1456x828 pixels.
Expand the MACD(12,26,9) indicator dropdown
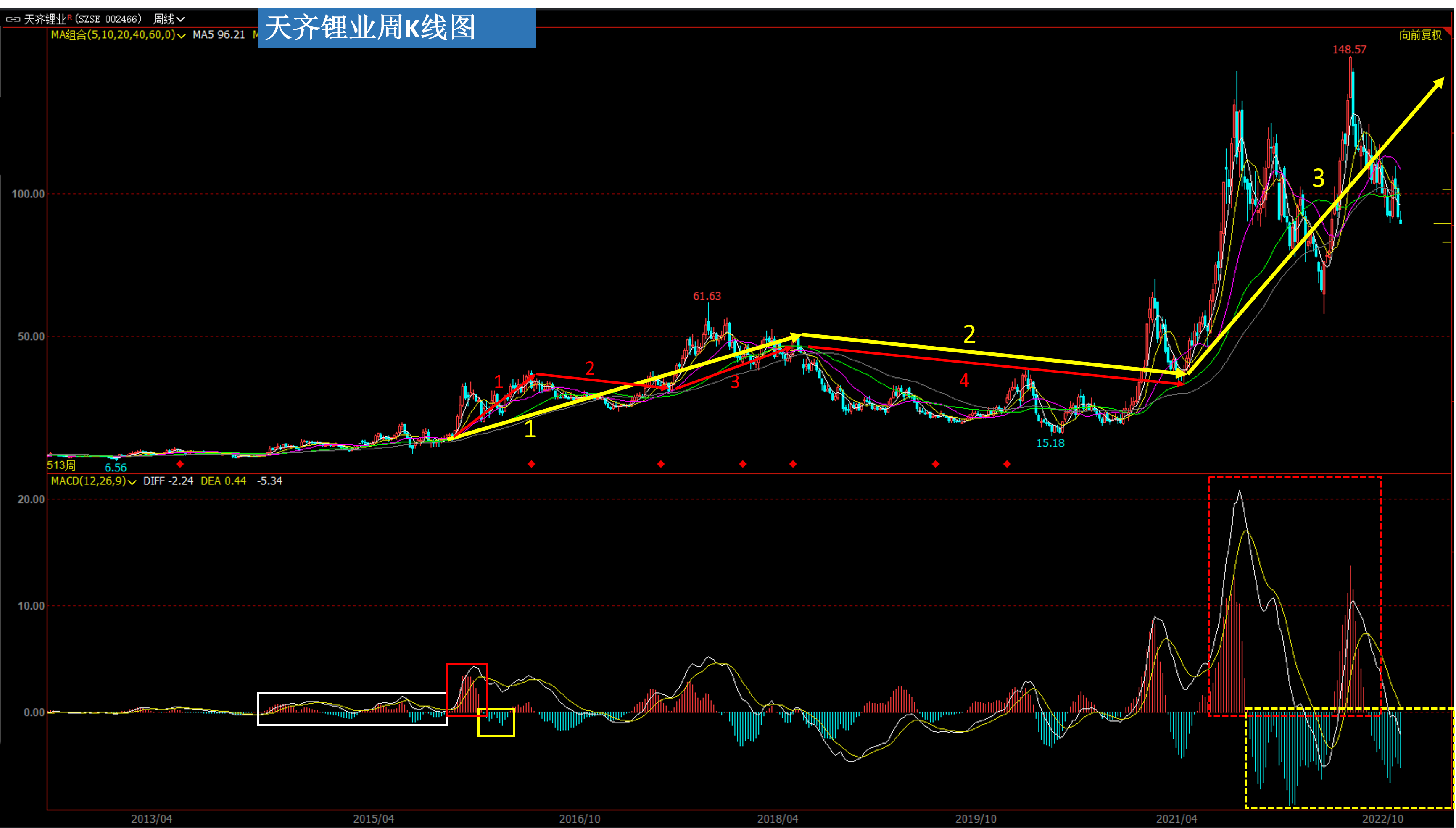tap(132, 482)
